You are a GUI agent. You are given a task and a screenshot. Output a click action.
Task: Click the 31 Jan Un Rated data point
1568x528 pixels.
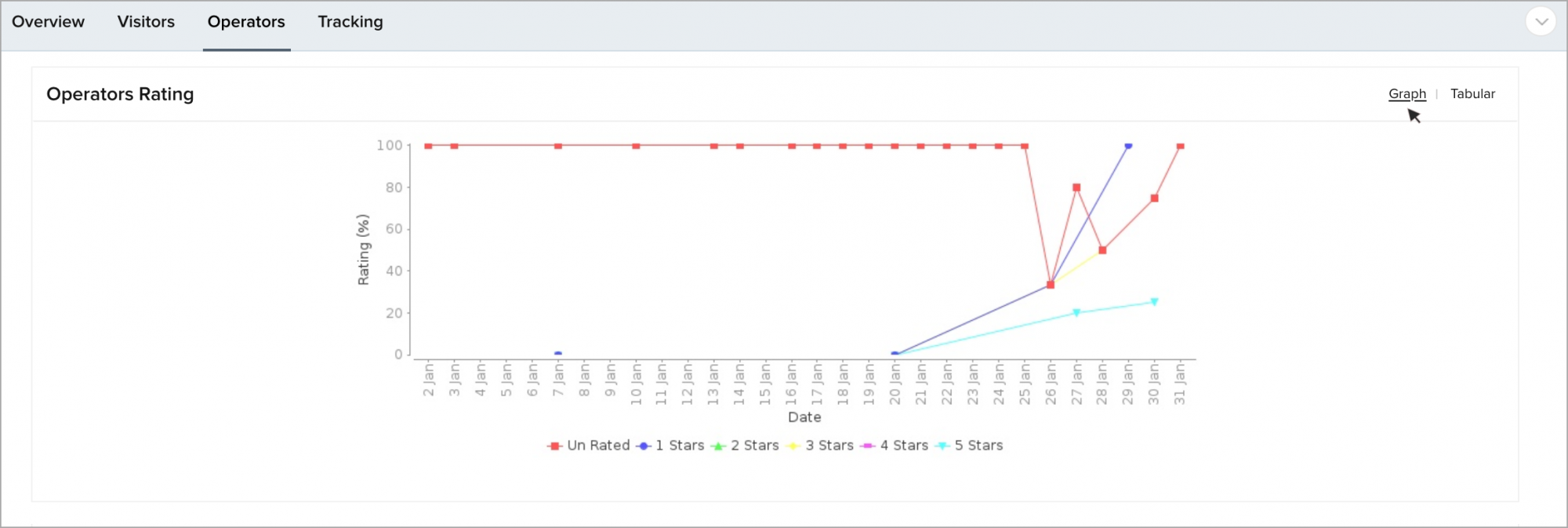[1180, 146]
